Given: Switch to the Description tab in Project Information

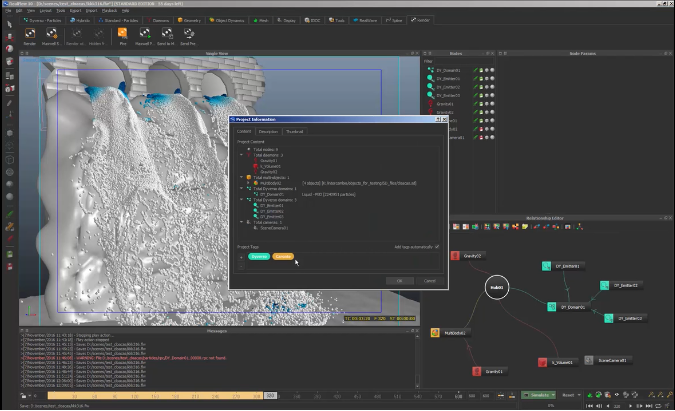Looking at the screenshot, I should tap(268, 132).
